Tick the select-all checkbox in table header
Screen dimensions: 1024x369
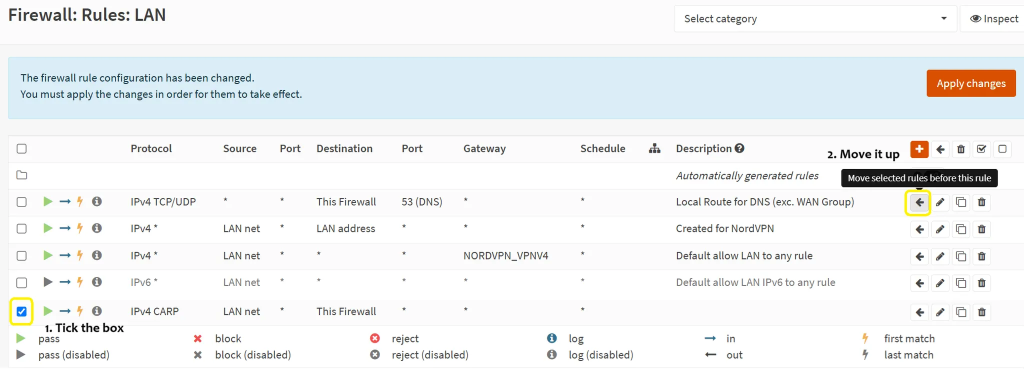[22, 149]
